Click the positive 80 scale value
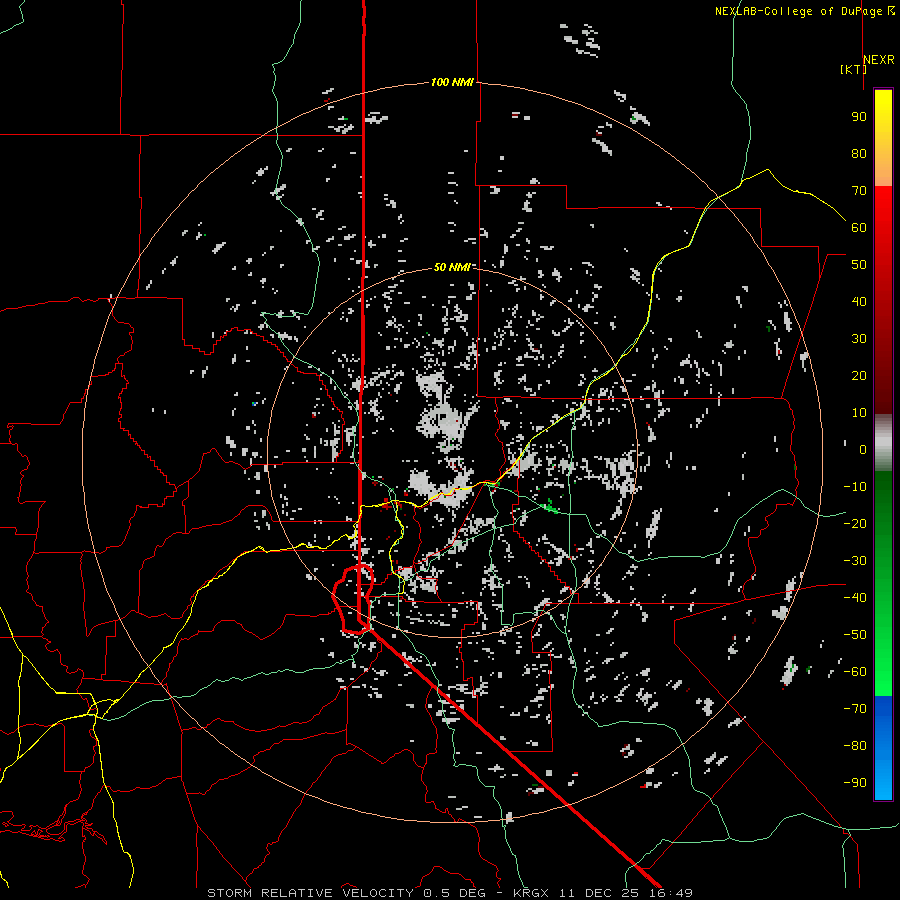The image size is (900, 900). pyautogui.click(x=859, y=153)
